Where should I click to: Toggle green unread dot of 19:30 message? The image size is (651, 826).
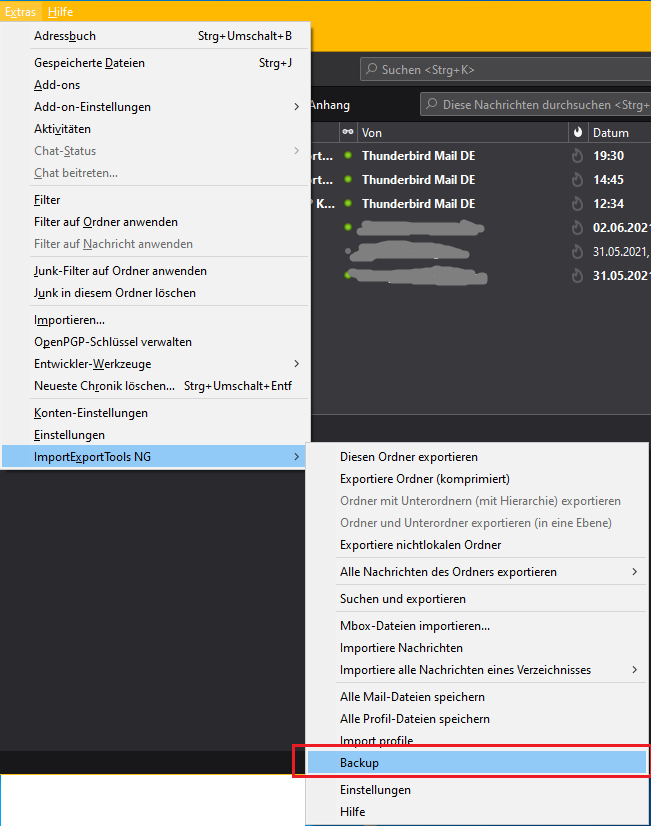tap(347, 156)
